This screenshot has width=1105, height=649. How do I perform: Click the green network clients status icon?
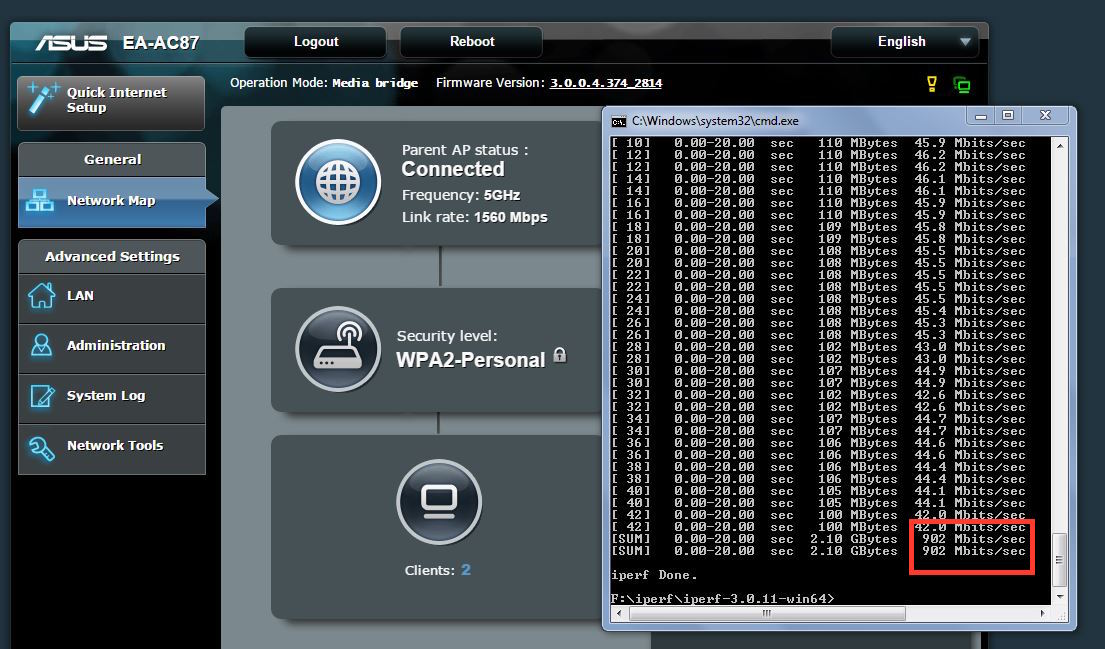pos(962,85)
